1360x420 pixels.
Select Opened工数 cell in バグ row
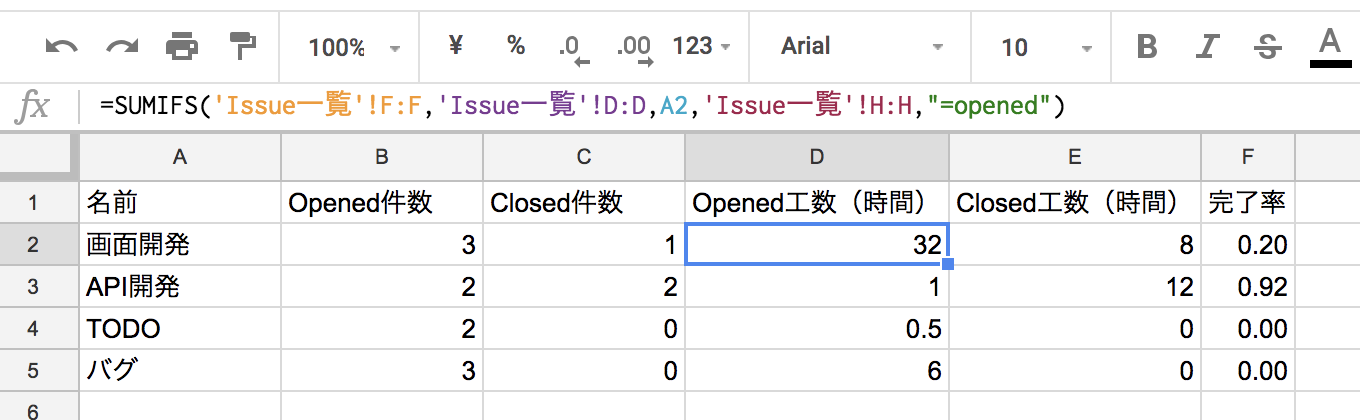[x=817, y=371]
